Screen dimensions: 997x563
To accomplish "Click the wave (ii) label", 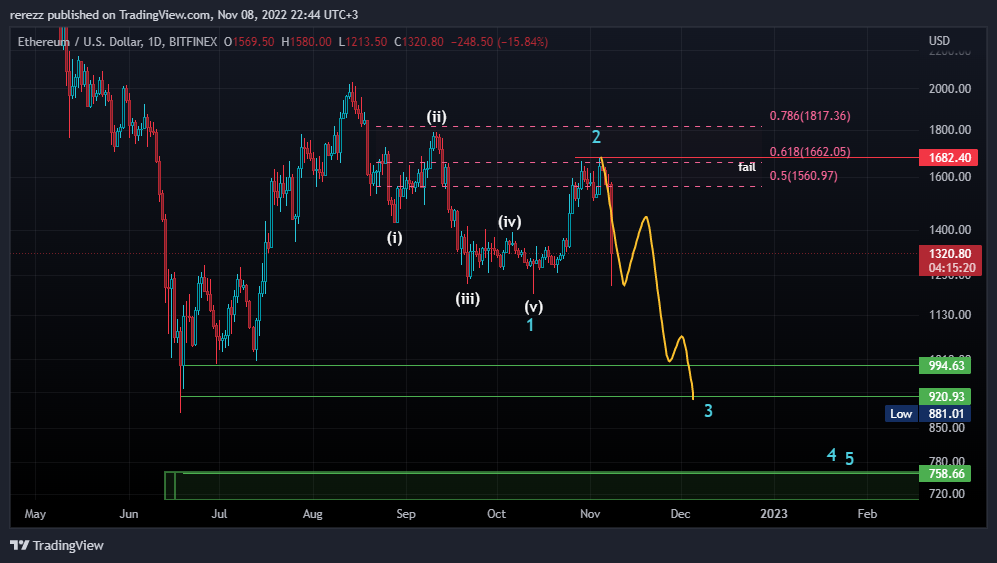I will click(x=436, y=116).
